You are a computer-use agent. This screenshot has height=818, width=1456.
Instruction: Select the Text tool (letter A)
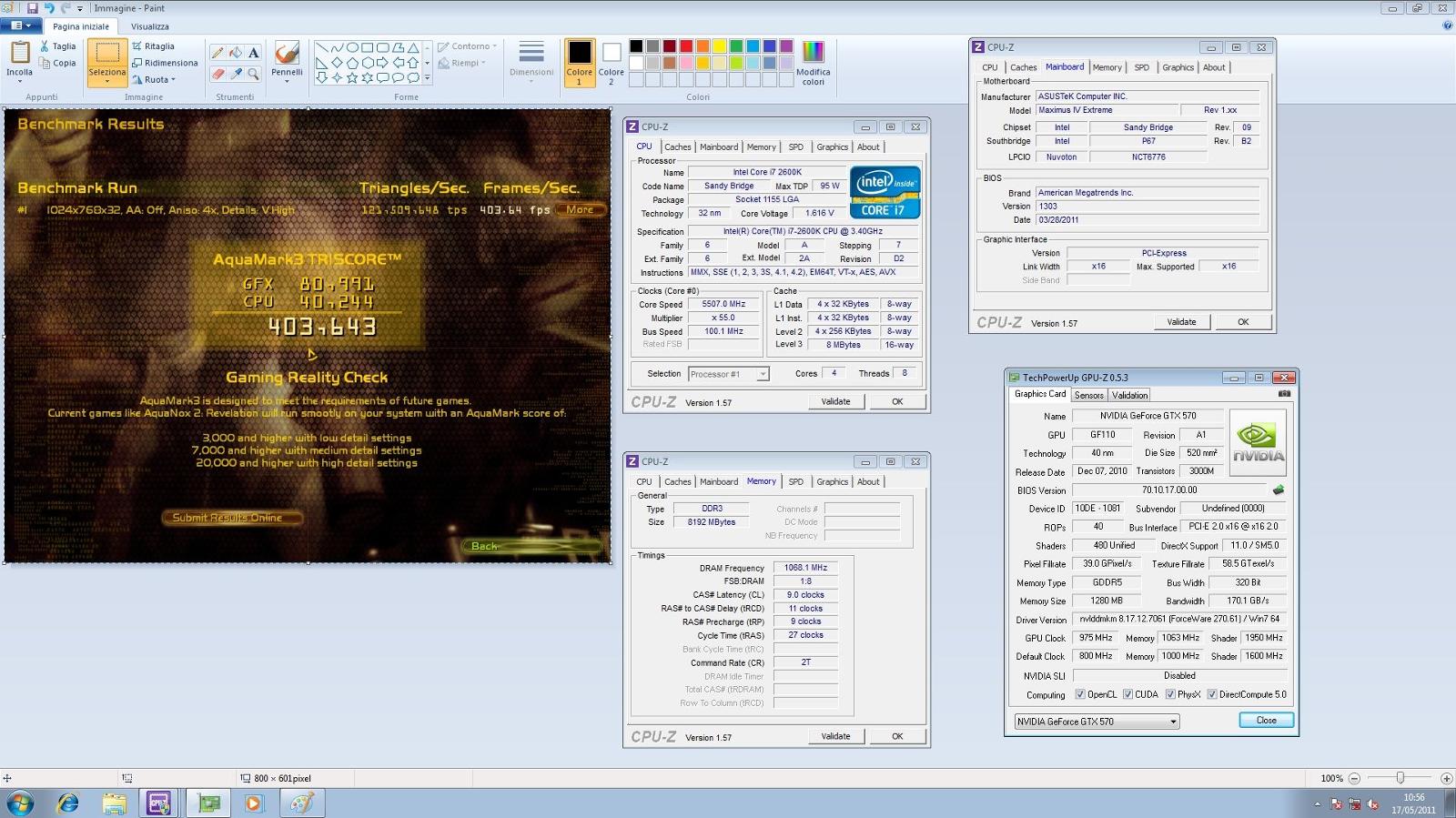point(253,53)
